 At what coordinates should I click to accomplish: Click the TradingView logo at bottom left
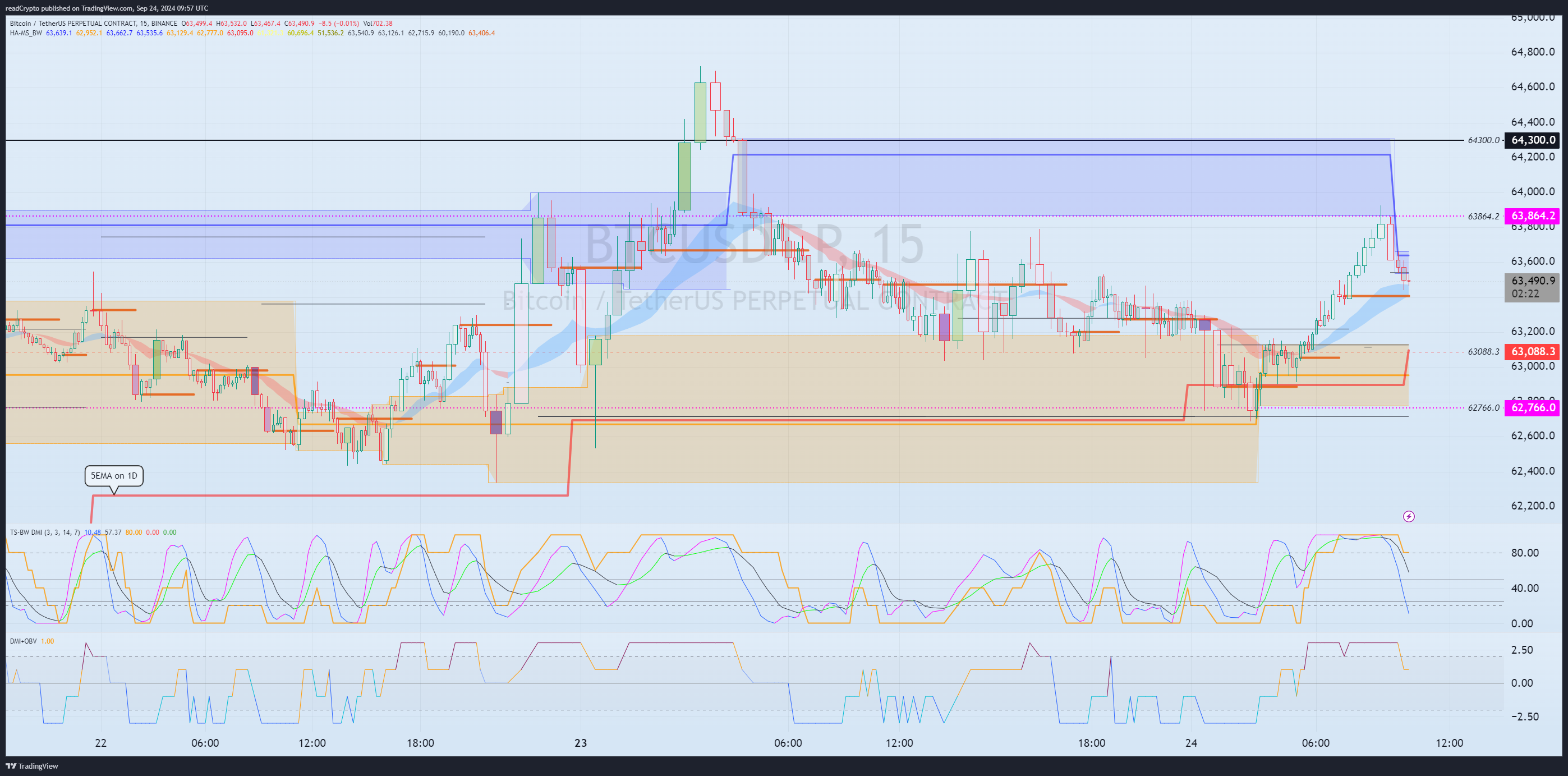pos(31,766)
